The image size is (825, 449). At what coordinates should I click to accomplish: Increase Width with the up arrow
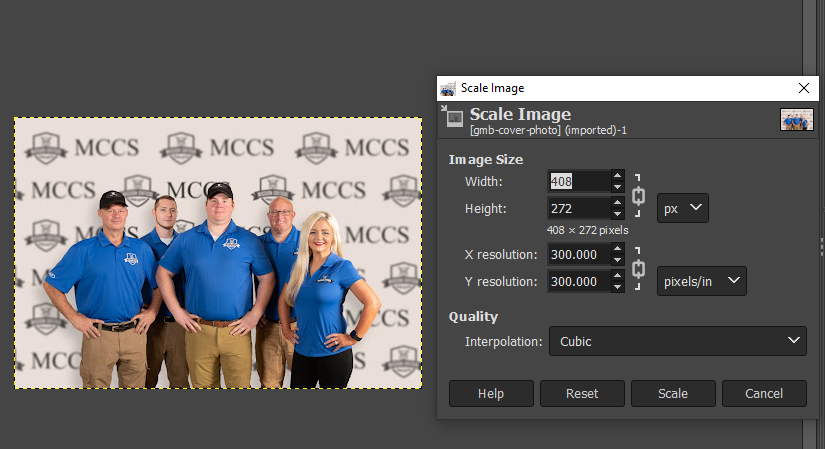[x=618, y=176]
